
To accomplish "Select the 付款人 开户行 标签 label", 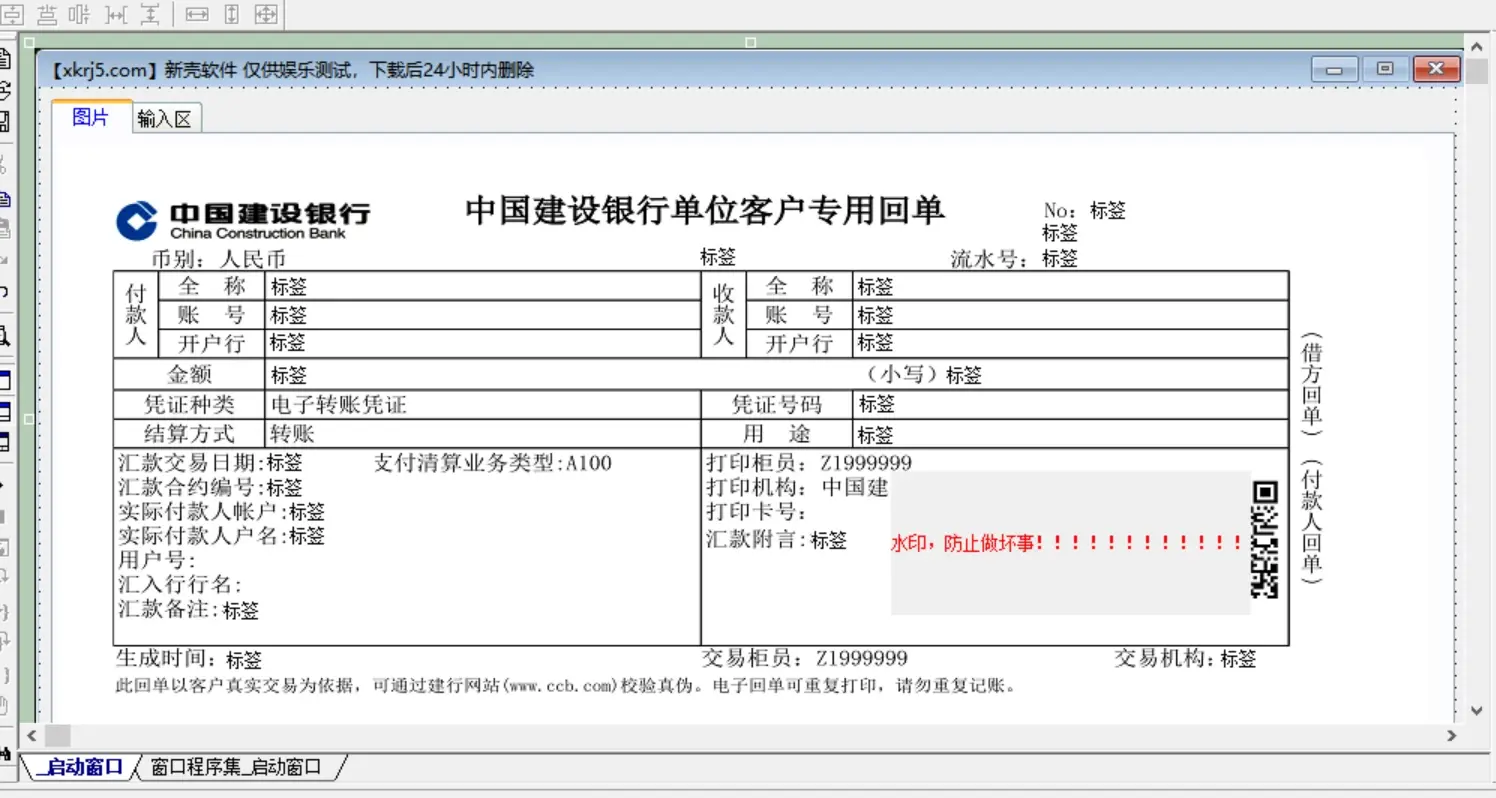I will (288, 343).
